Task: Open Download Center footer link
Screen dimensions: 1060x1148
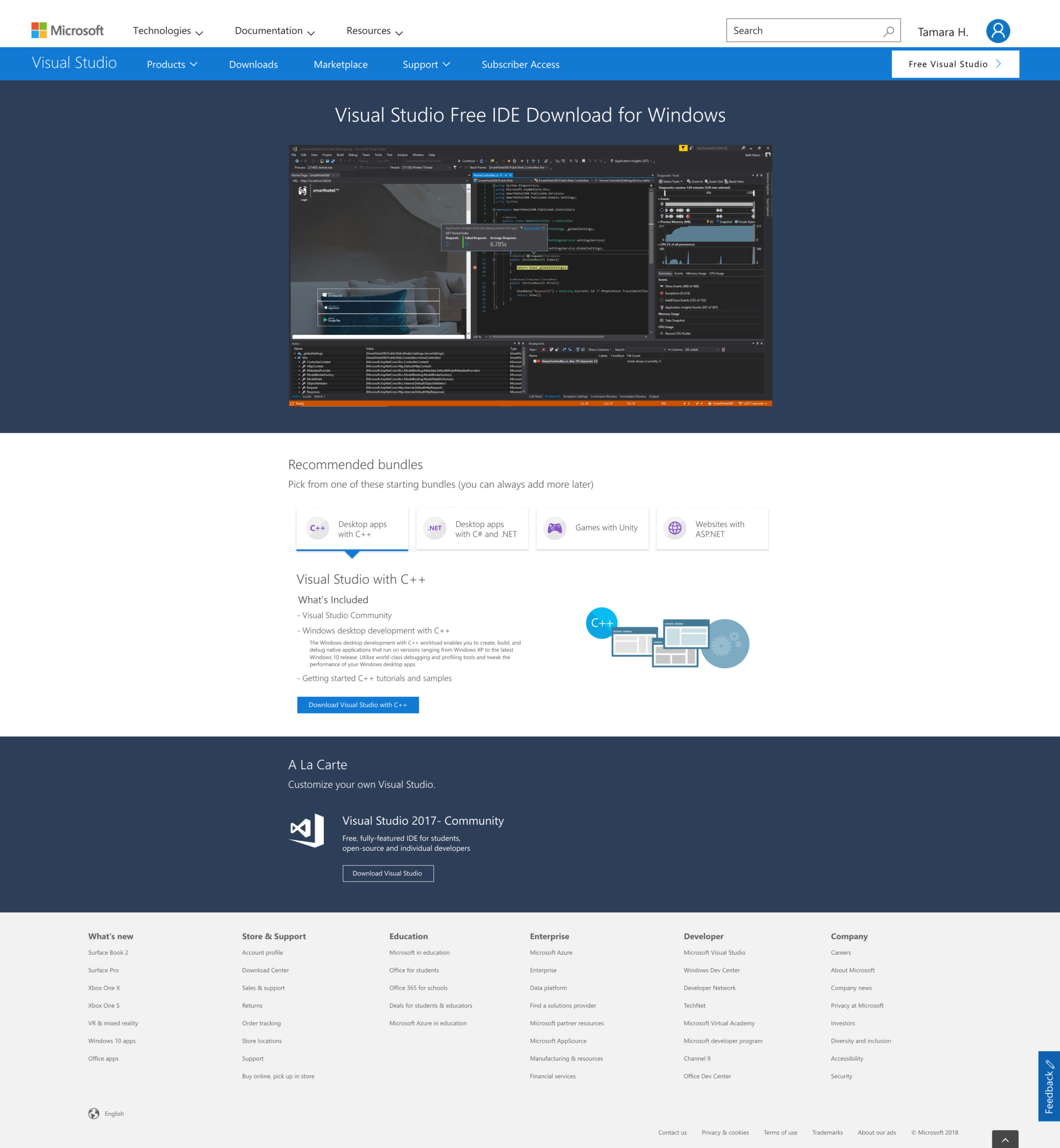Action: tap(266, 970)
